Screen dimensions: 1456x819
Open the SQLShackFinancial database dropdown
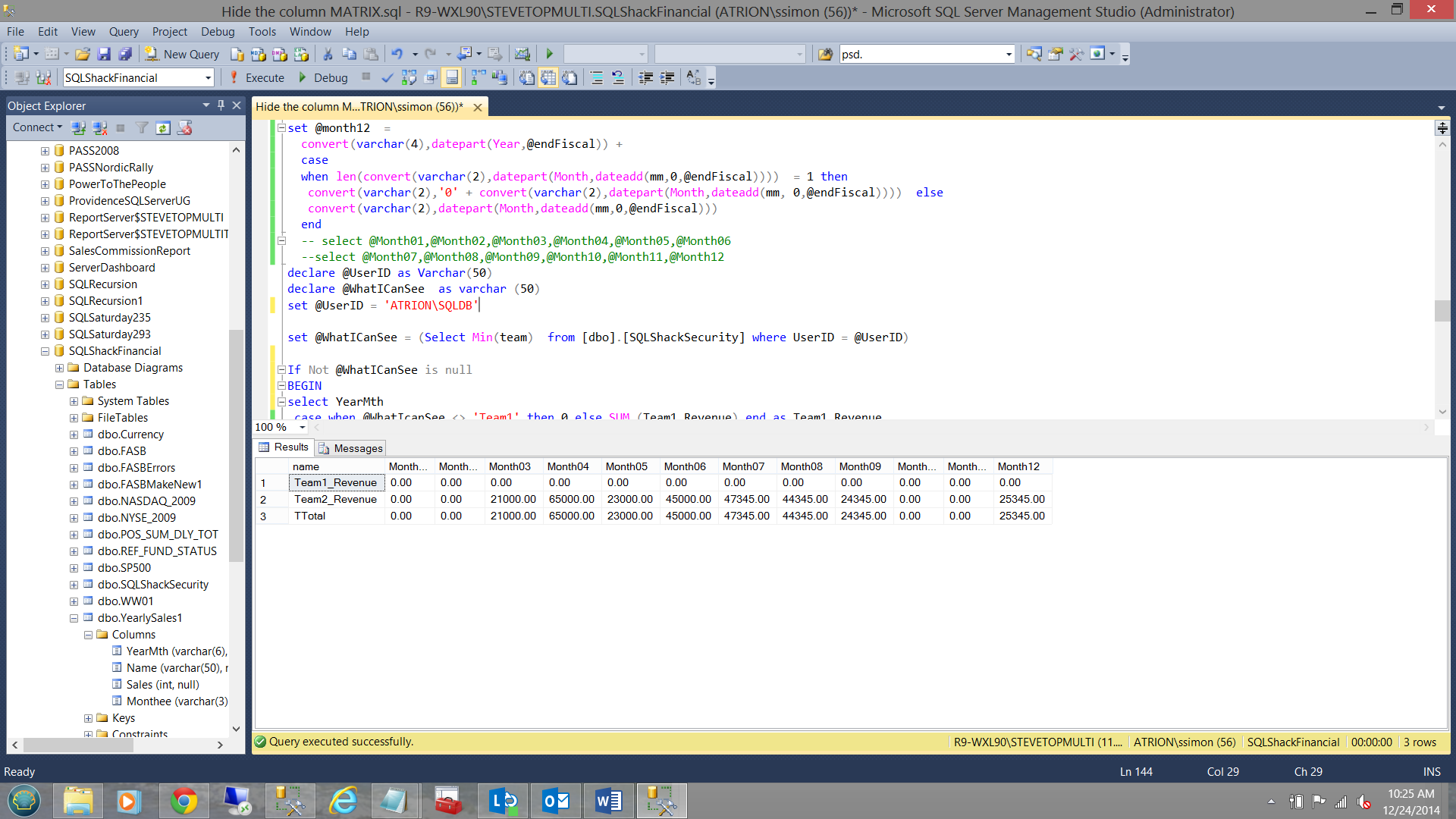pos(208,77)
